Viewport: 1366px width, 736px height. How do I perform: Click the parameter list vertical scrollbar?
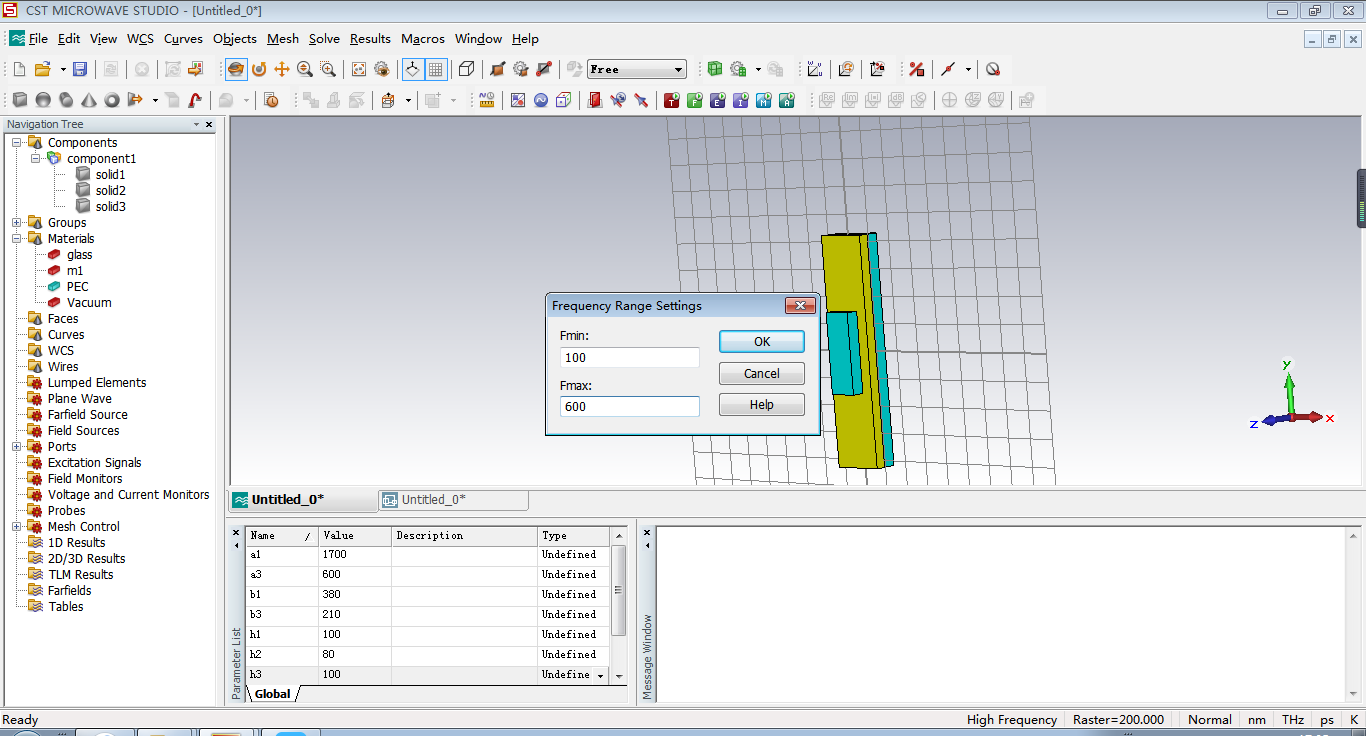coord(618,590)
